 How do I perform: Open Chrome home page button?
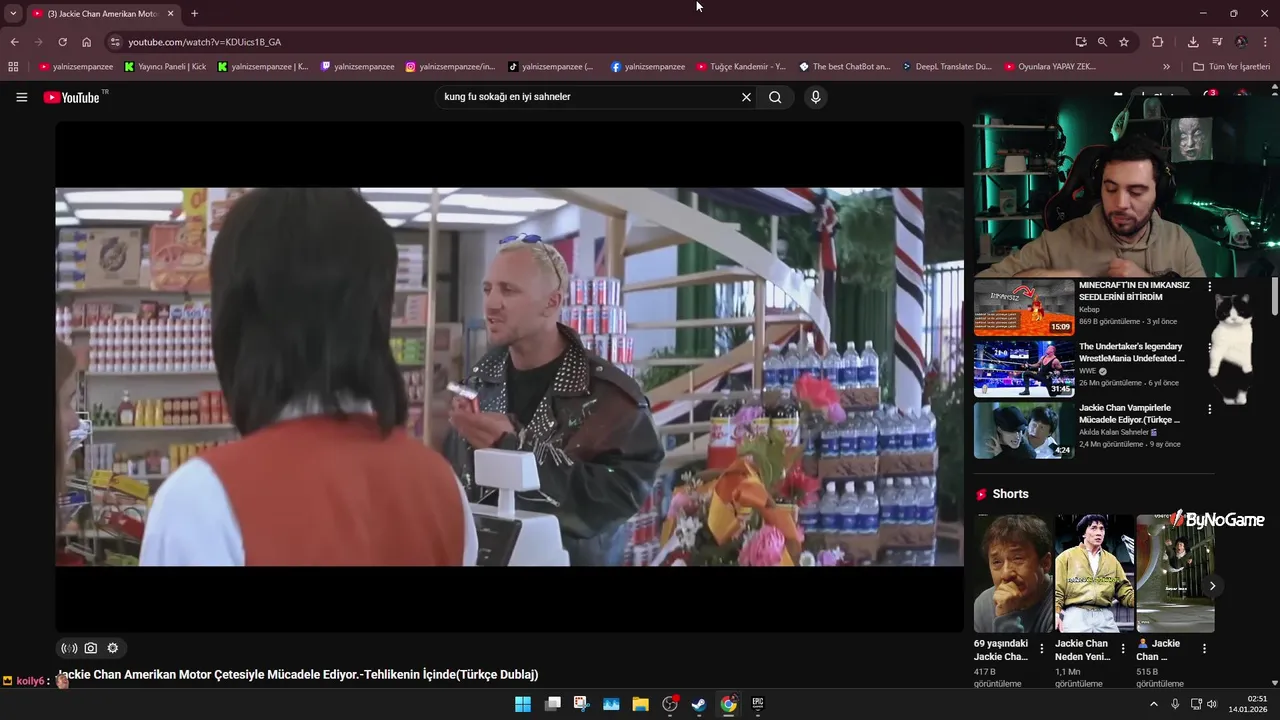coord(87,42)
